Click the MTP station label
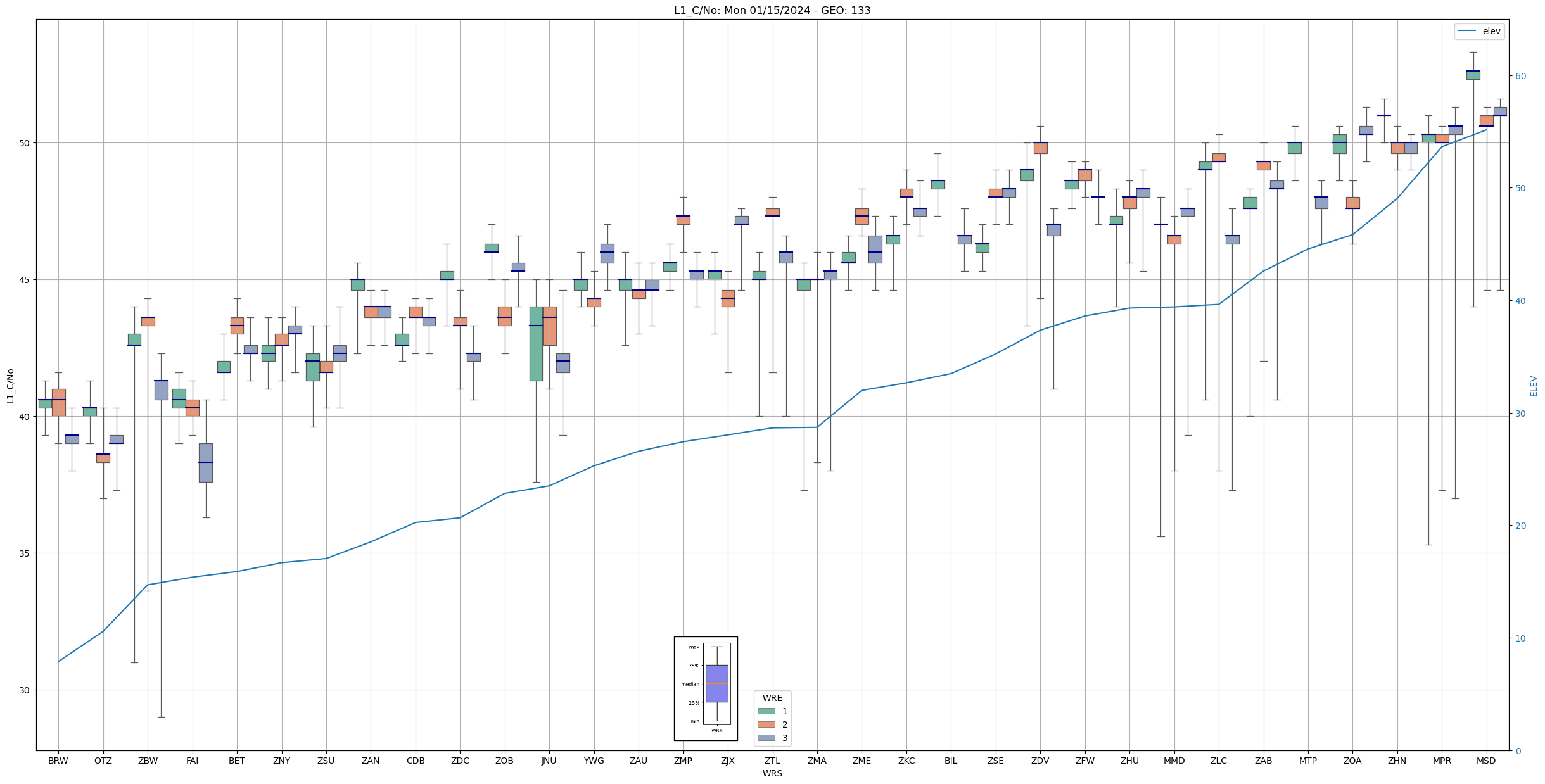The height and width of the screenshot is (784, 1545). (x=1308, y=761)
